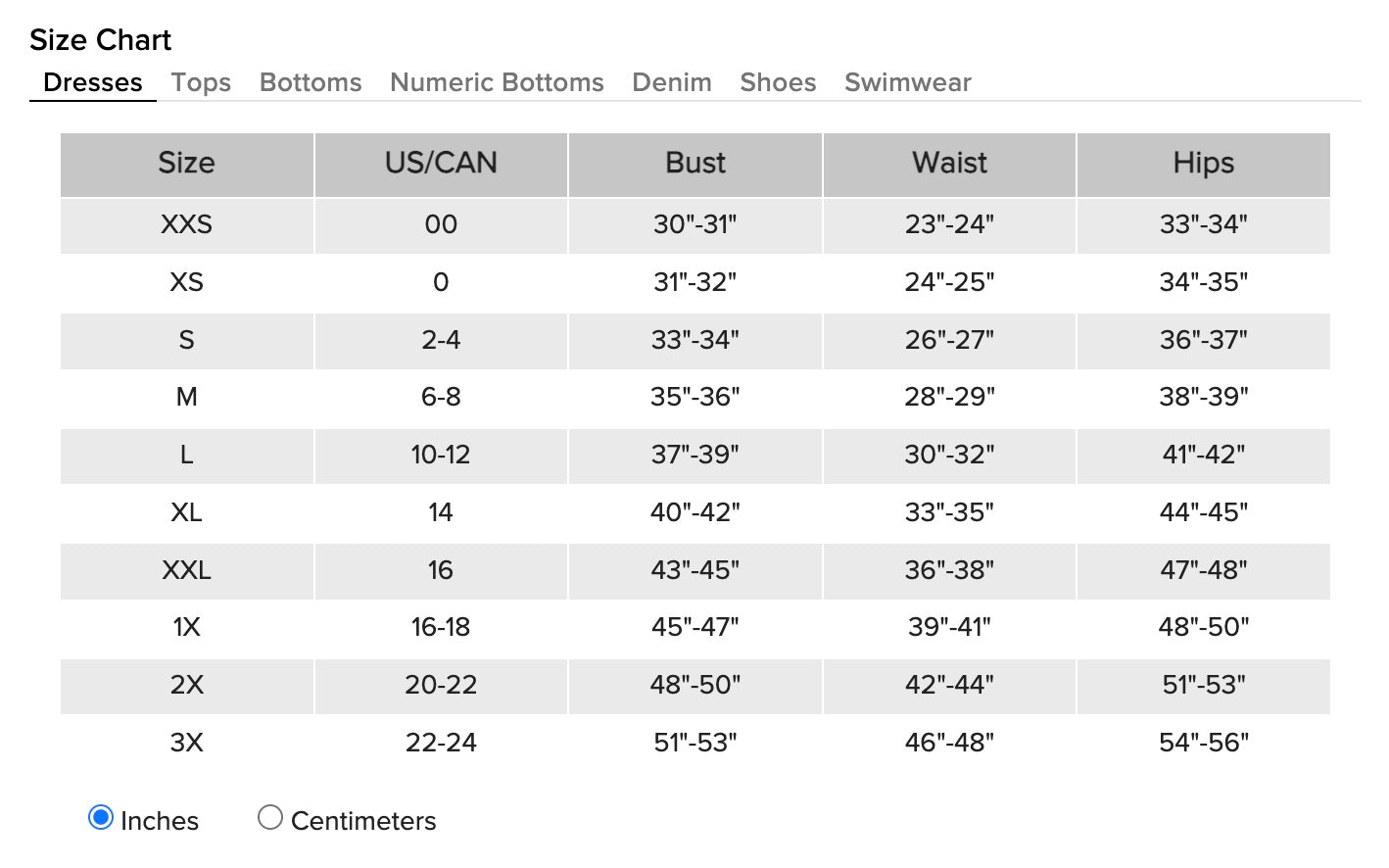Image resolution: width=1389 pixels, height=868 pixels.
Task: Switch to the Tops tab
Action: [201, 82]
